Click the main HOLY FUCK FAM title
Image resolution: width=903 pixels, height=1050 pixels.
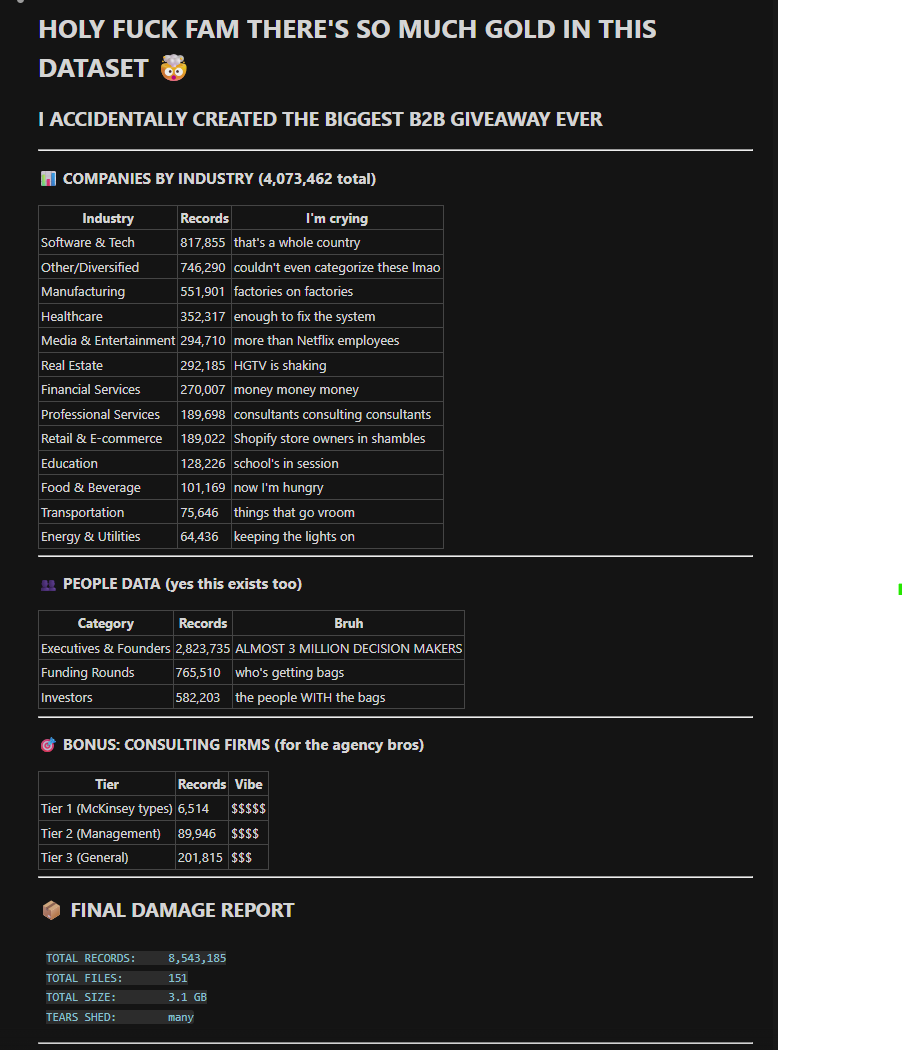point(346,29)
